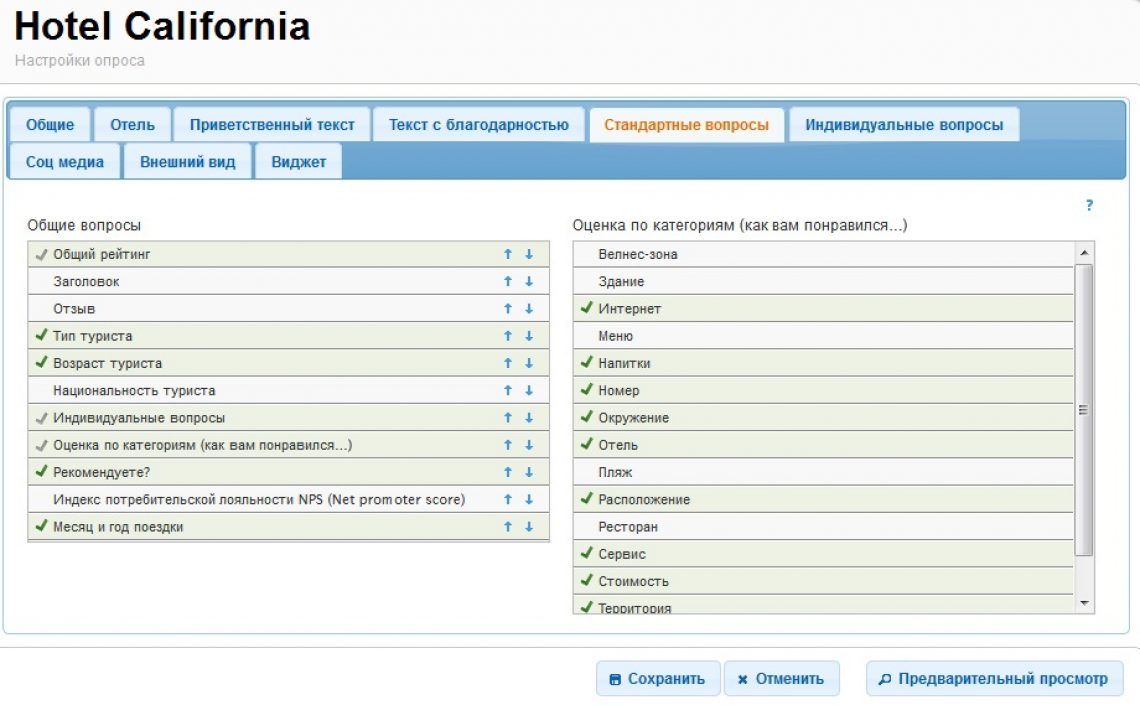Move Общий рейтинг row down
The height and width of the screenshot is (705, 1140).
coord(529,255)
